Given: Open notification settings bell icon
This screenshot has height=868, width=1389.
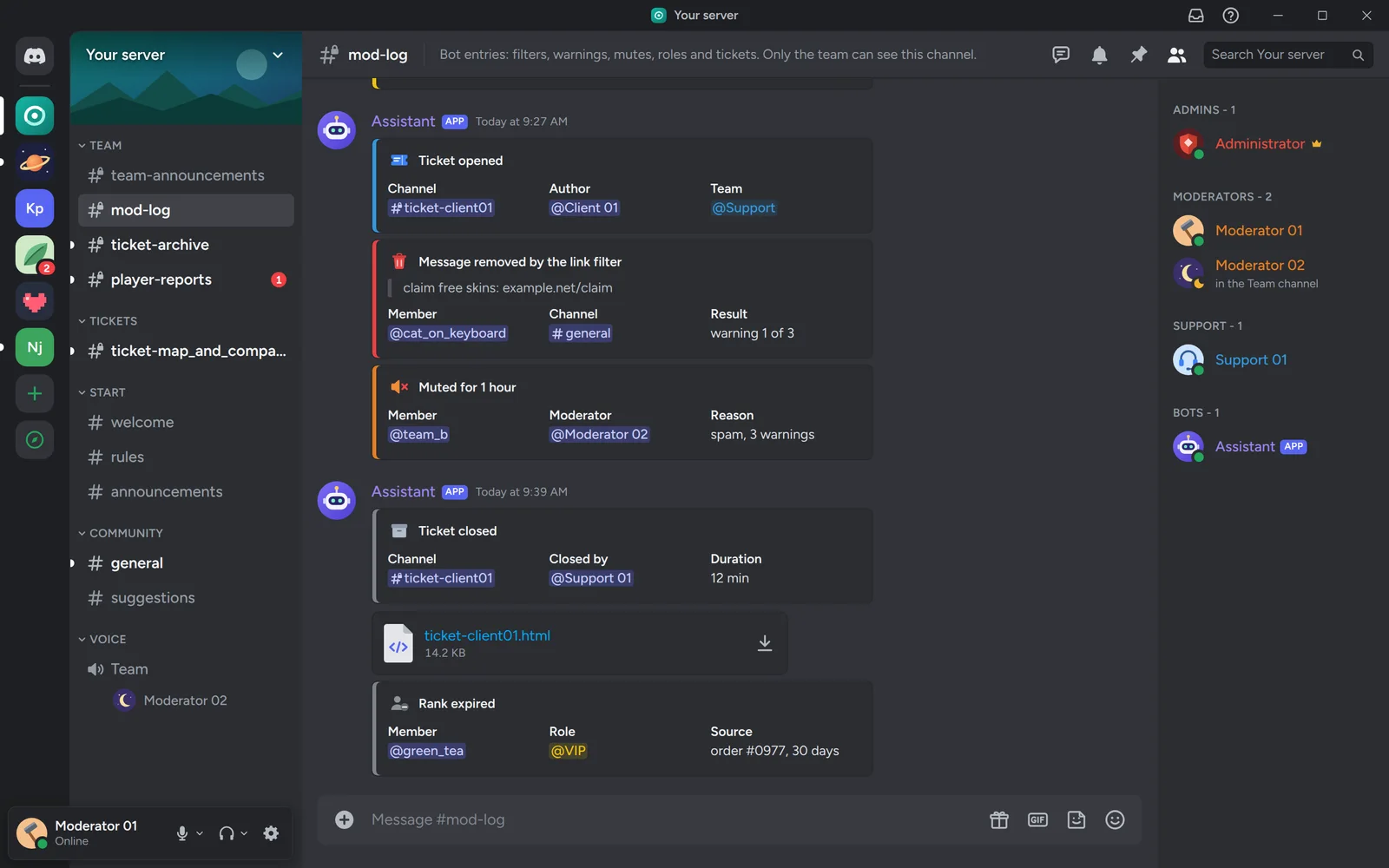Looking at the screenshot, I should click(x=1099, y=55).
